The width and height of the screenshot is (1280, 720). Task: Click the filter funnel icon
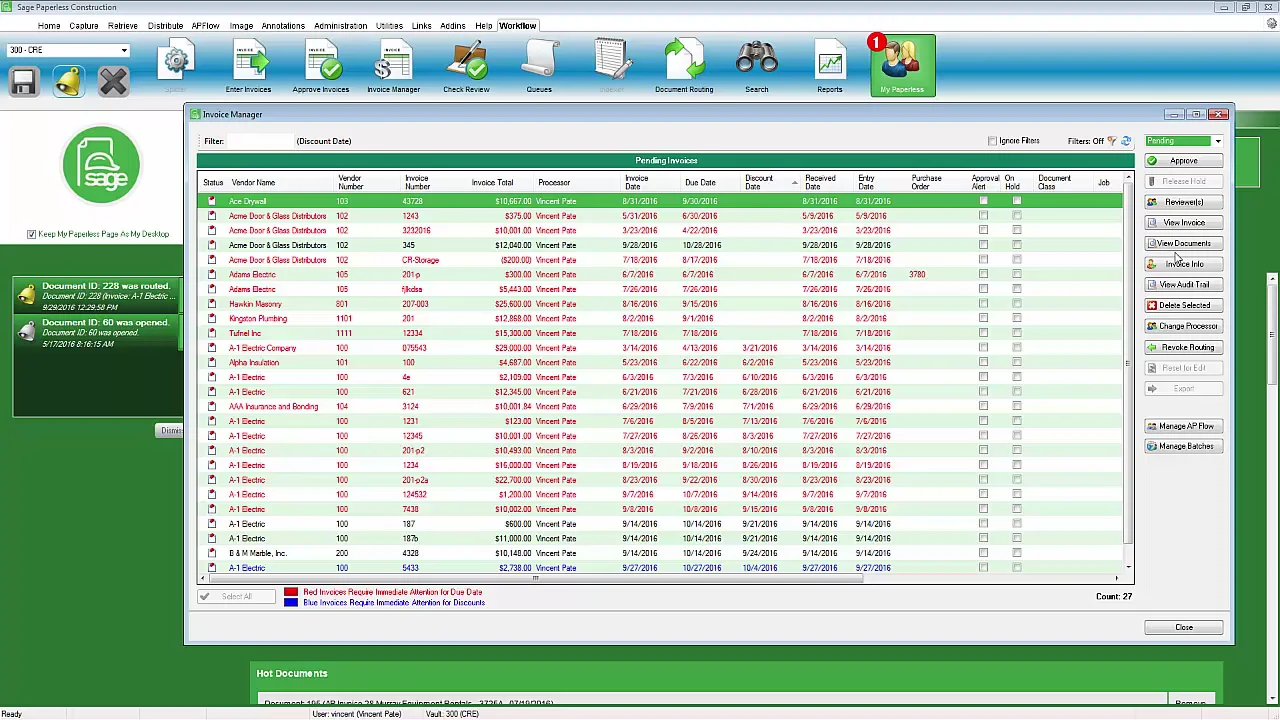(x=1112, y=141)
